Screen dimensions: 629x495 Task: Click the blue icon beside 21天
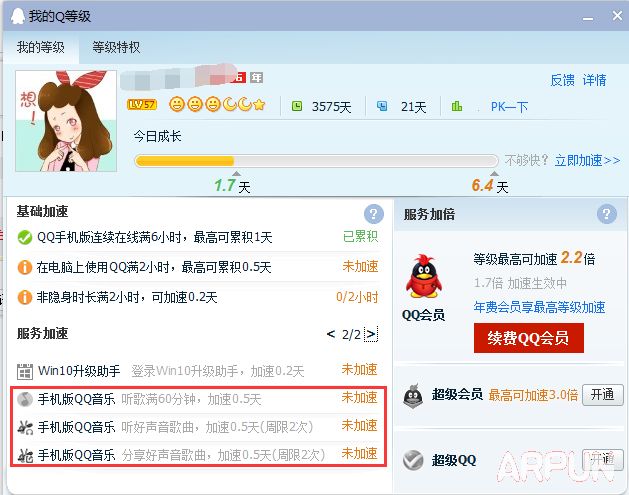[x=382, y=106]
